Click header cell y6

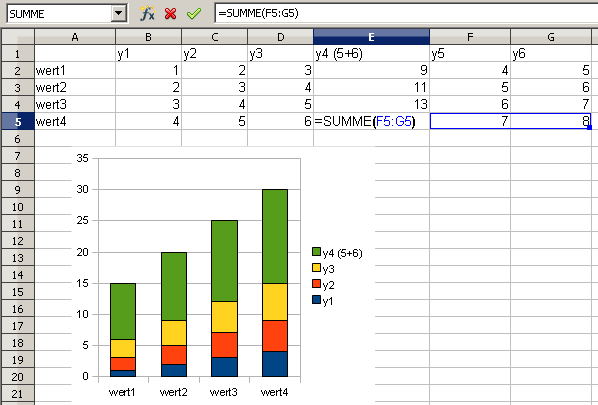point(551,54)
